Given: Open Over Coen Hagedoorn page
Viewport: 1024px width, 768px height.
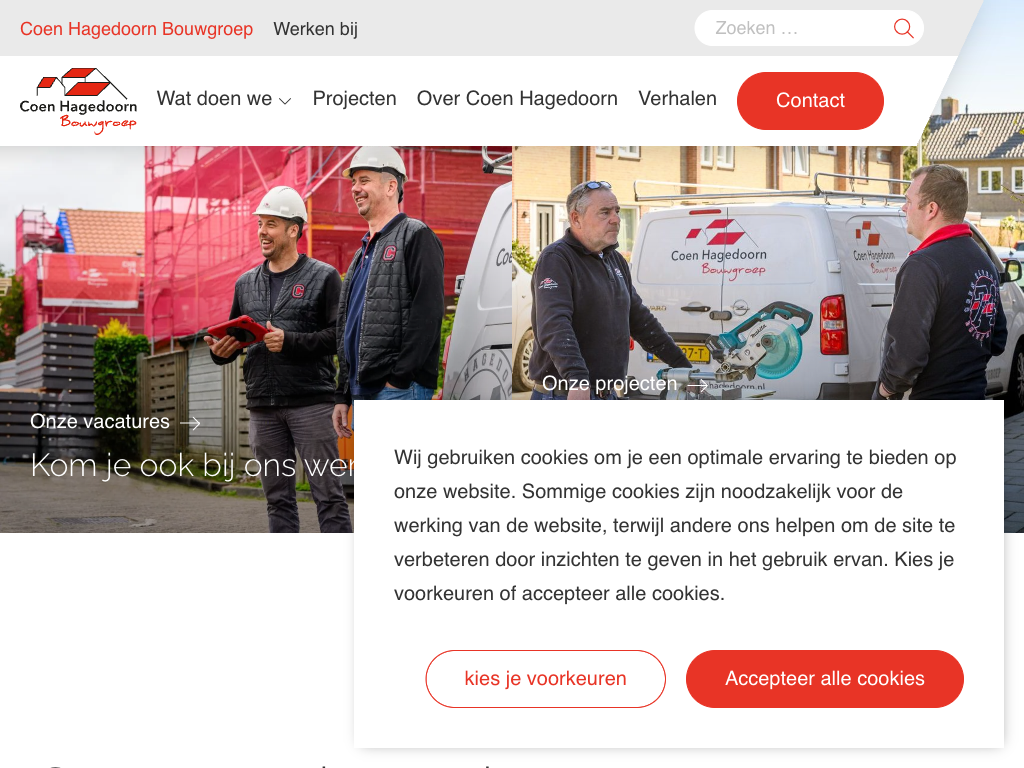Looking at the screenshot, I should (517, 99).
